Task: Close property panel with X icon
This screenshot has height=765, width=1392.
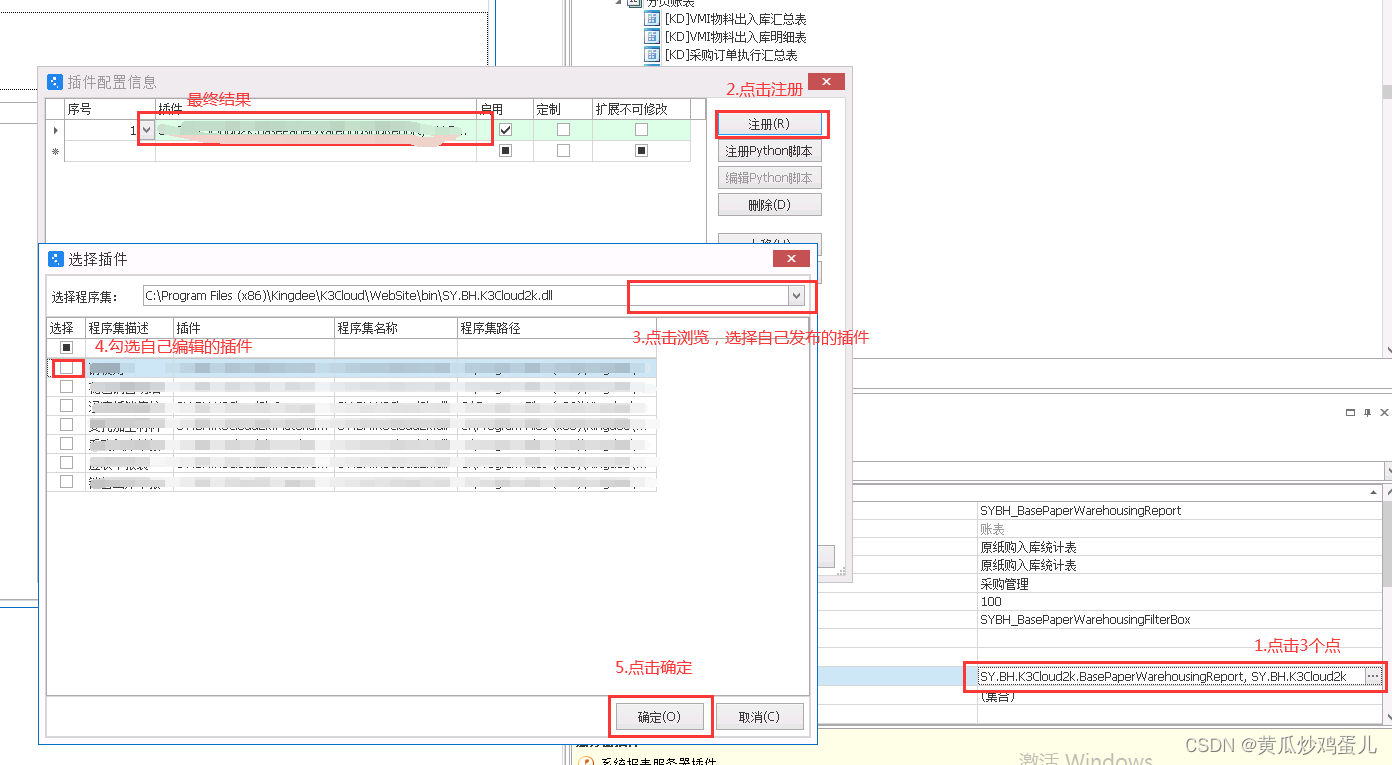Action: [x=1384, y=412]
